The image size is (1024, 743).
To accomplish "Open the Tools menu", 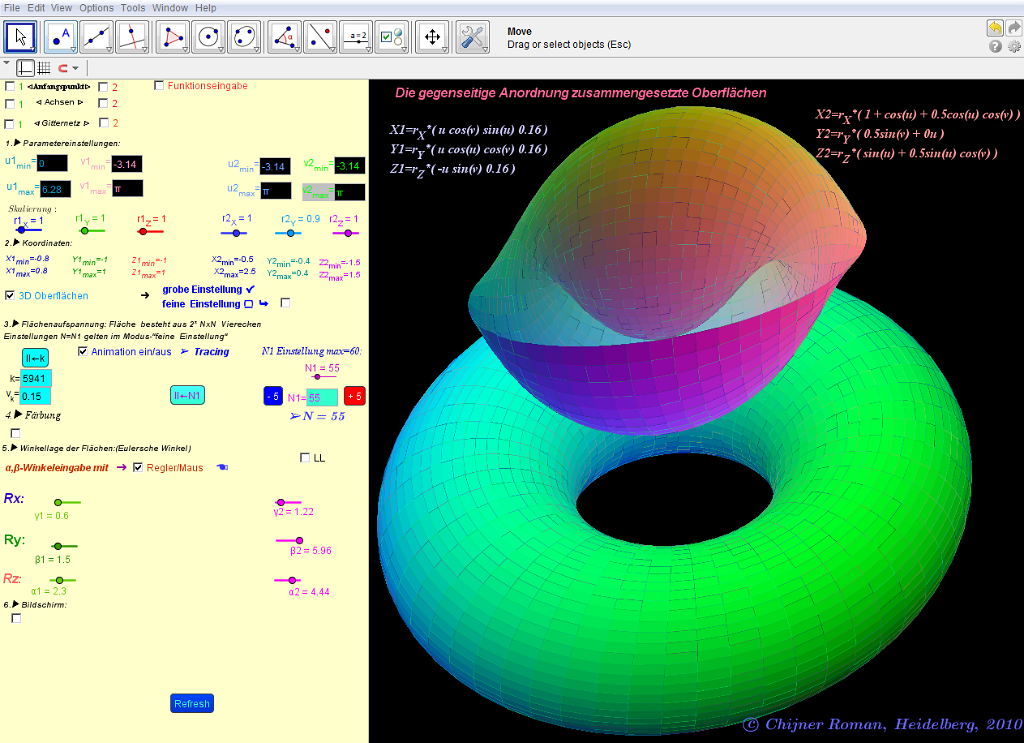I will tap(133, 7).
